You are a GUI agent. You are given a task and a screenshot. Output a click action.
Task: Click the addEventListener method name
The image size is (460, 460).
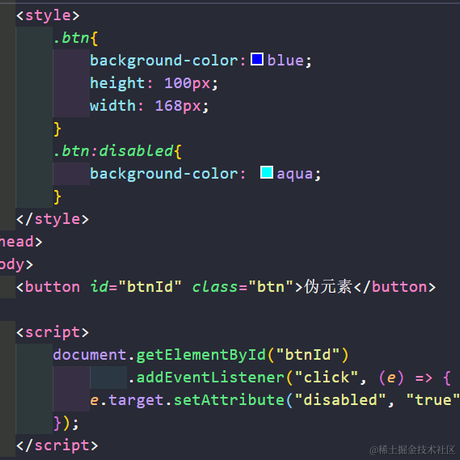point(210,378)
